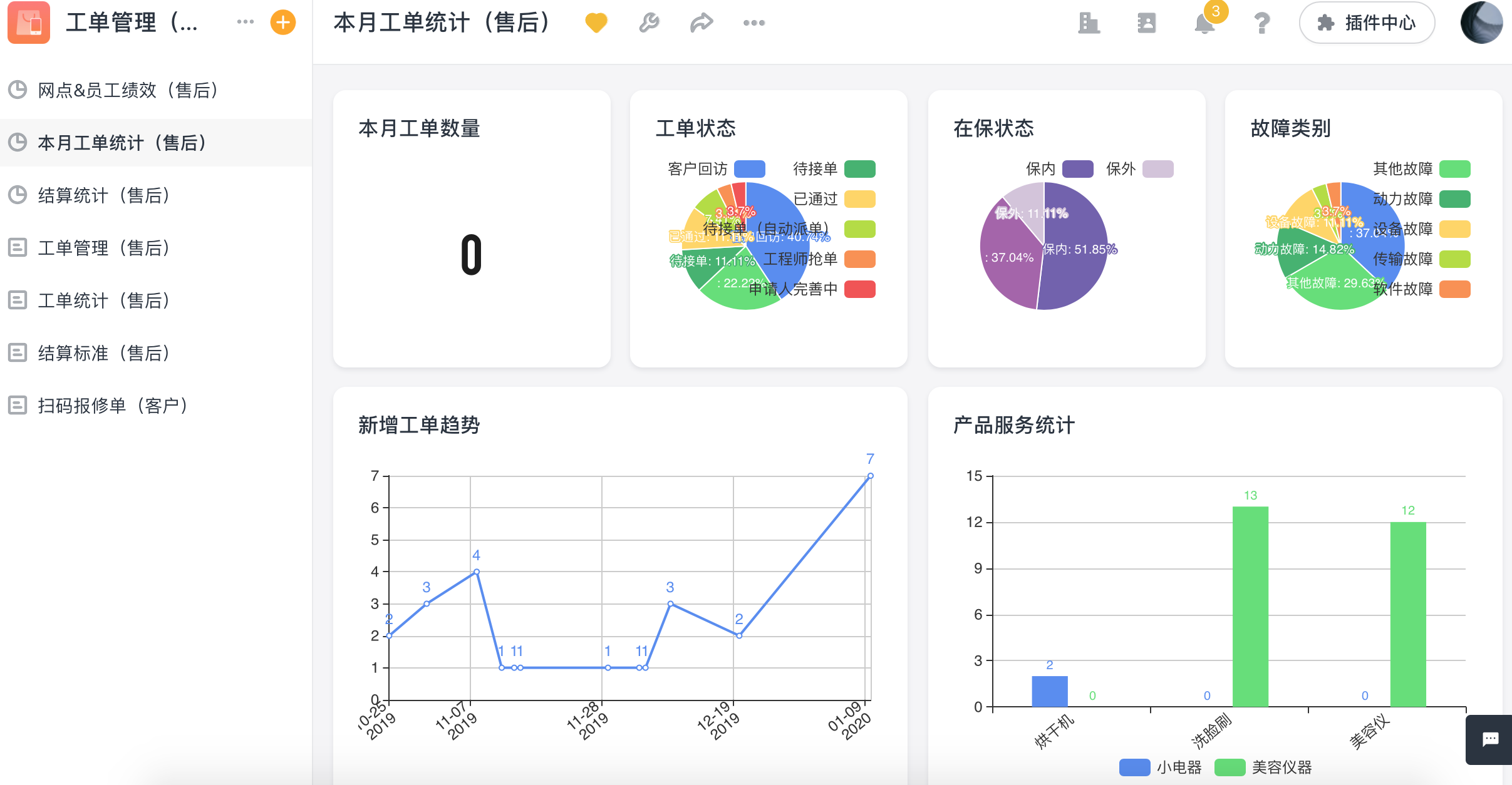Toggle 动力故障 legend swatch
Viewport: 1512px width, 785px height.
(1455, 199)
